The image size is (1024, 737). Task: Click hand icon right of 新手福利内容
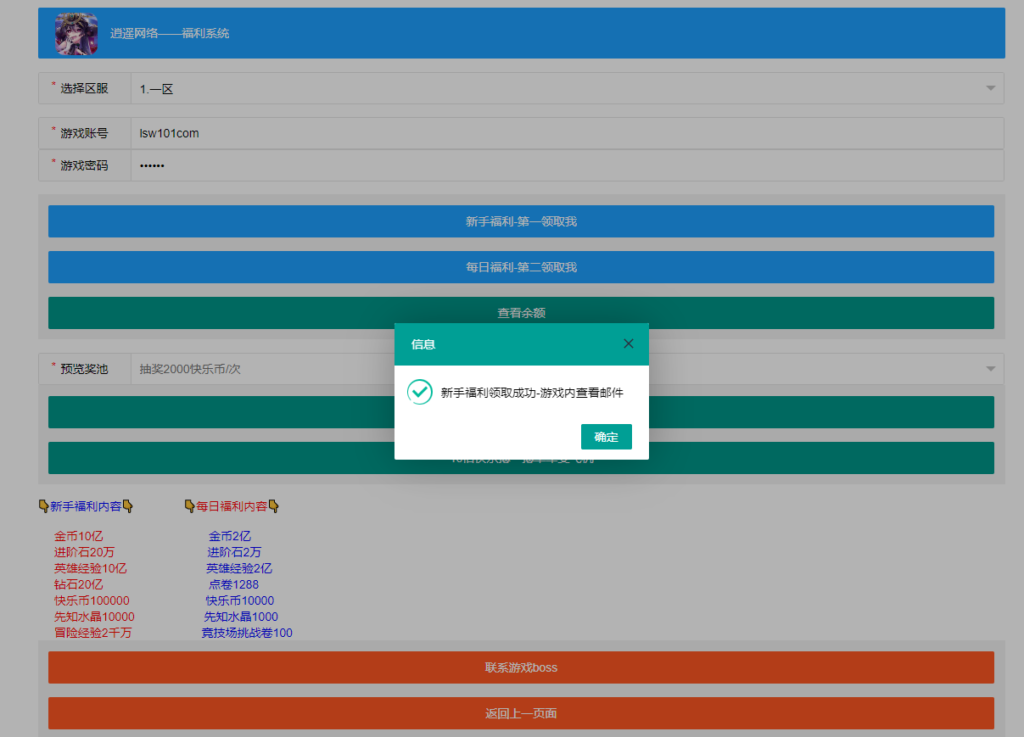[128, 507]
